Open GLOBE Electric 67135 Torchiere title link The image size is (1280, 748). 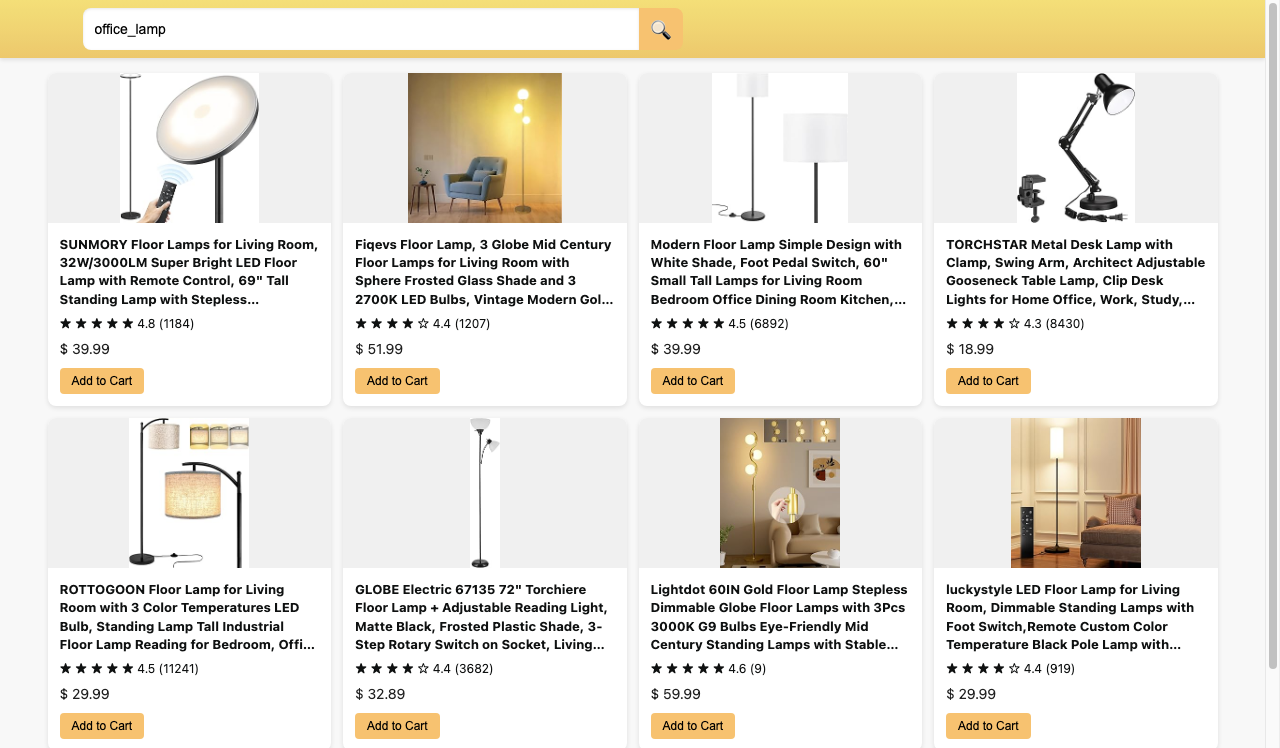point(484,617)
